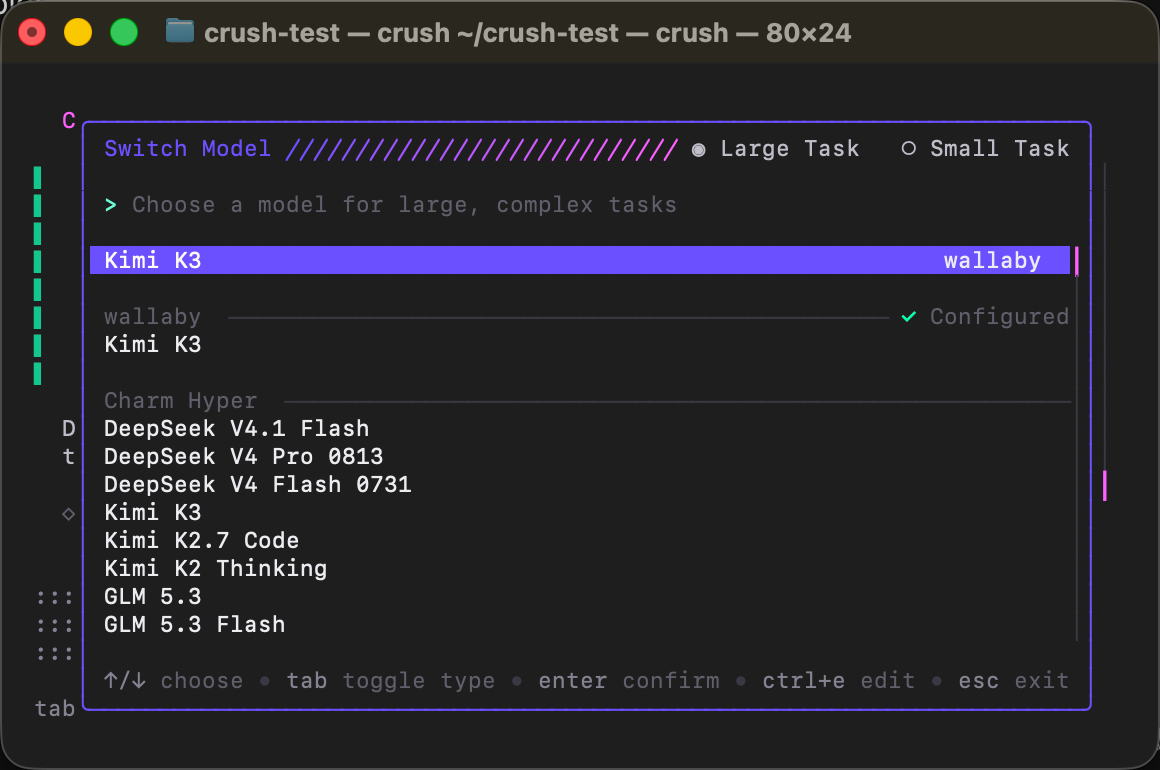Screen dimensions: 1160x770
Task: Minimize the terminal window with yellow button
Action: coord(78,33)
